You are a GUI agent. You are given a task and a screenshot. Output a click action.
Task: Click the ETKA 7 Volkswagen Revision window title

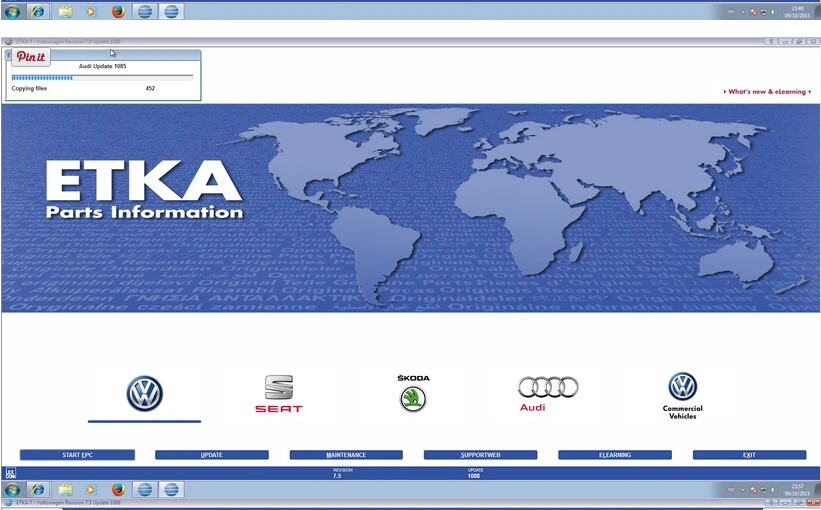68,41
